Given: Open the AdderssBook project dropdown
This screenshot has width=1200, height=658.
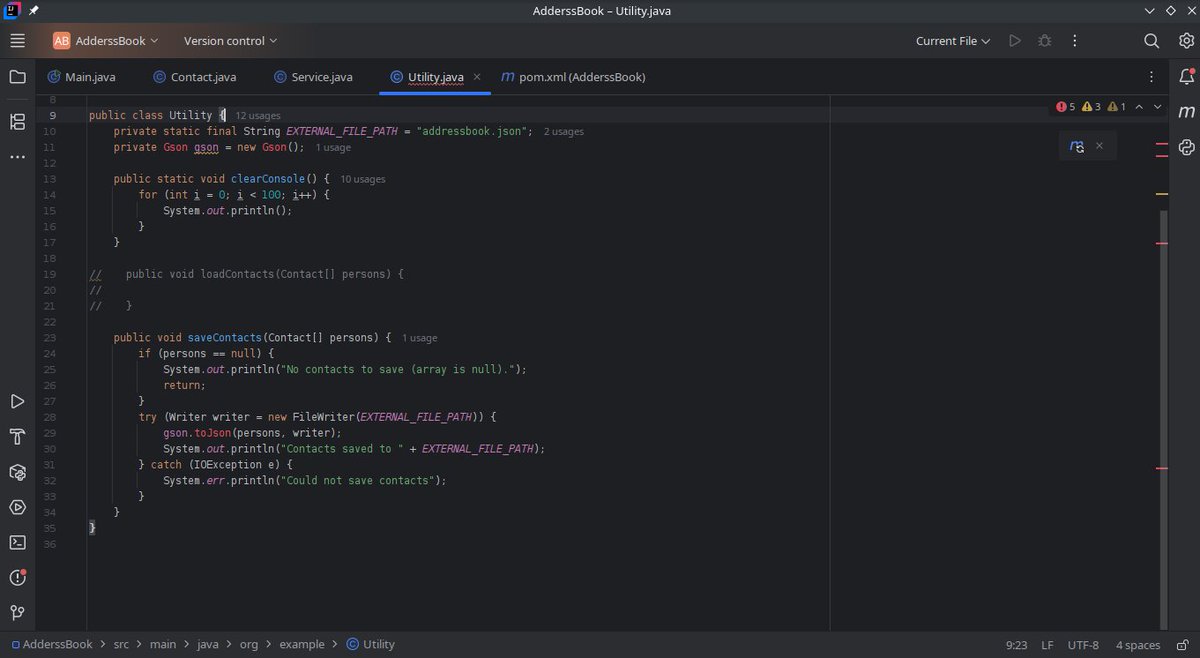Looking at the screenshot, I should tap(106, 41).
